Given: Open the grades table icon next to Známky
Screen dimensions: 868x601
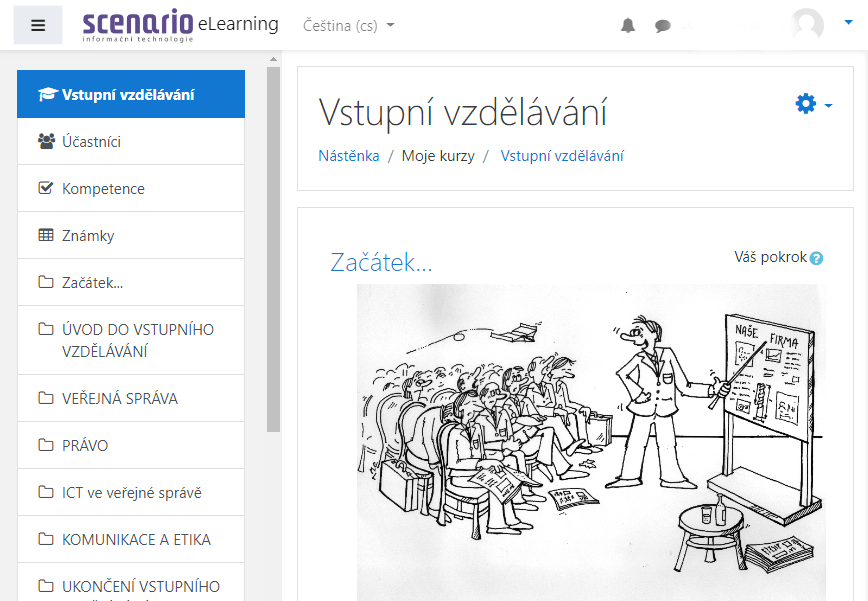Looking at the screenshot, I should tap(44, 234).
